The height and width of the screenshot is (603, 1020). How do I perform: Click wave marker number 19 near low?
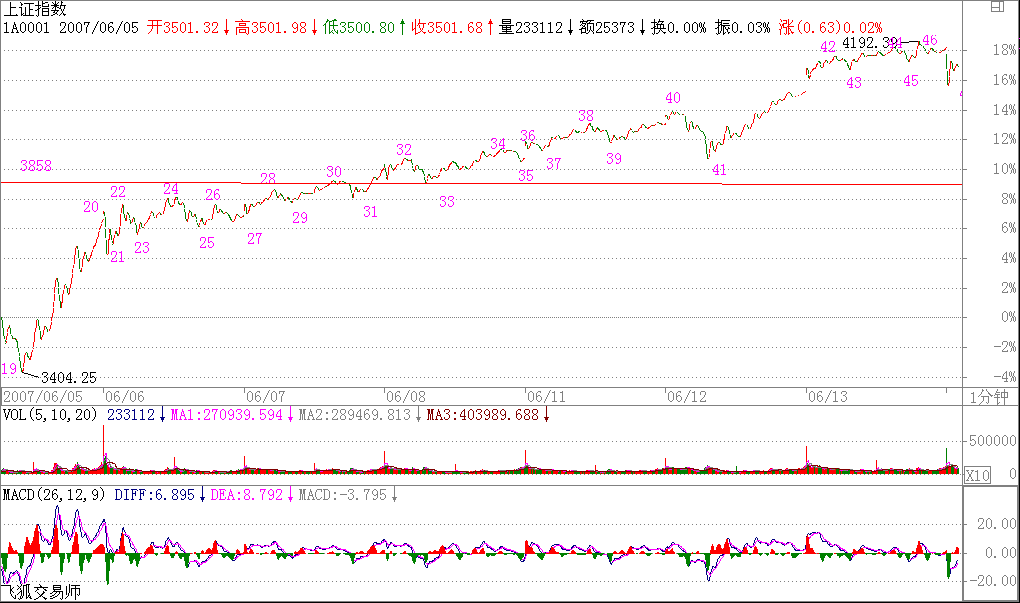(10, 369)
